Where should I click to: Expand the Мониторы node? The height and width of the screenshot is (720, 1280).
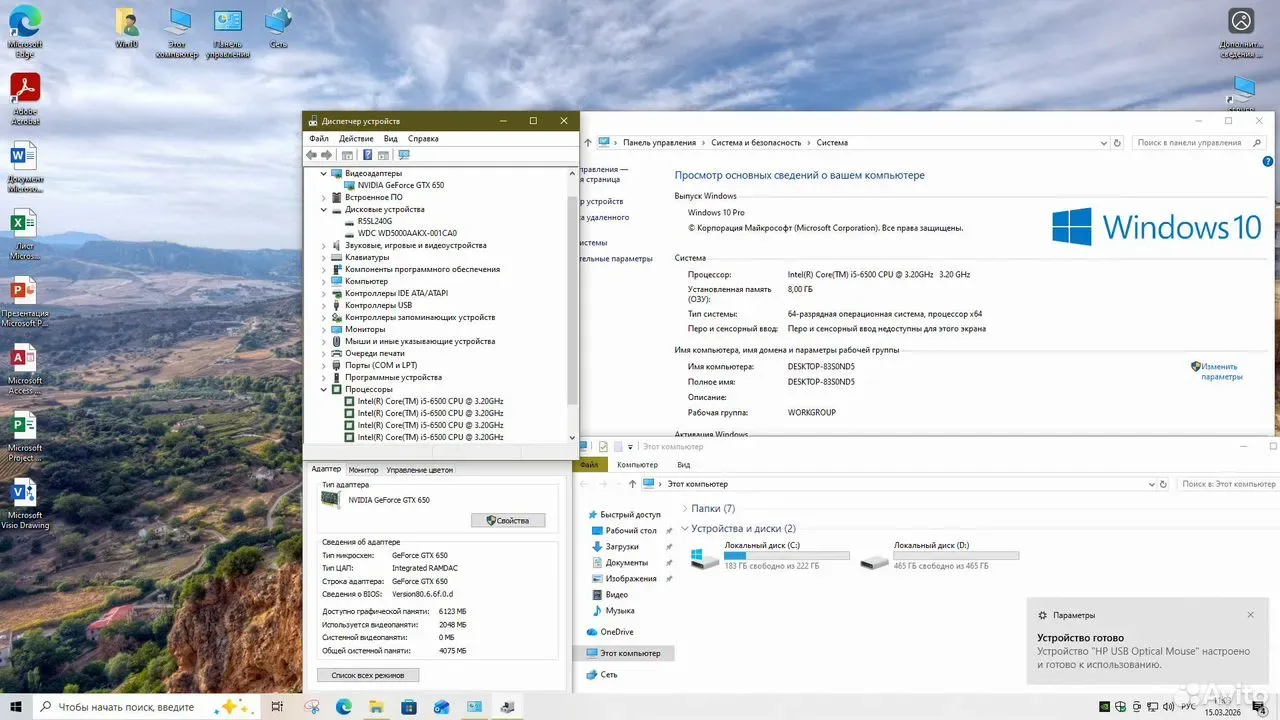(323, 329)
